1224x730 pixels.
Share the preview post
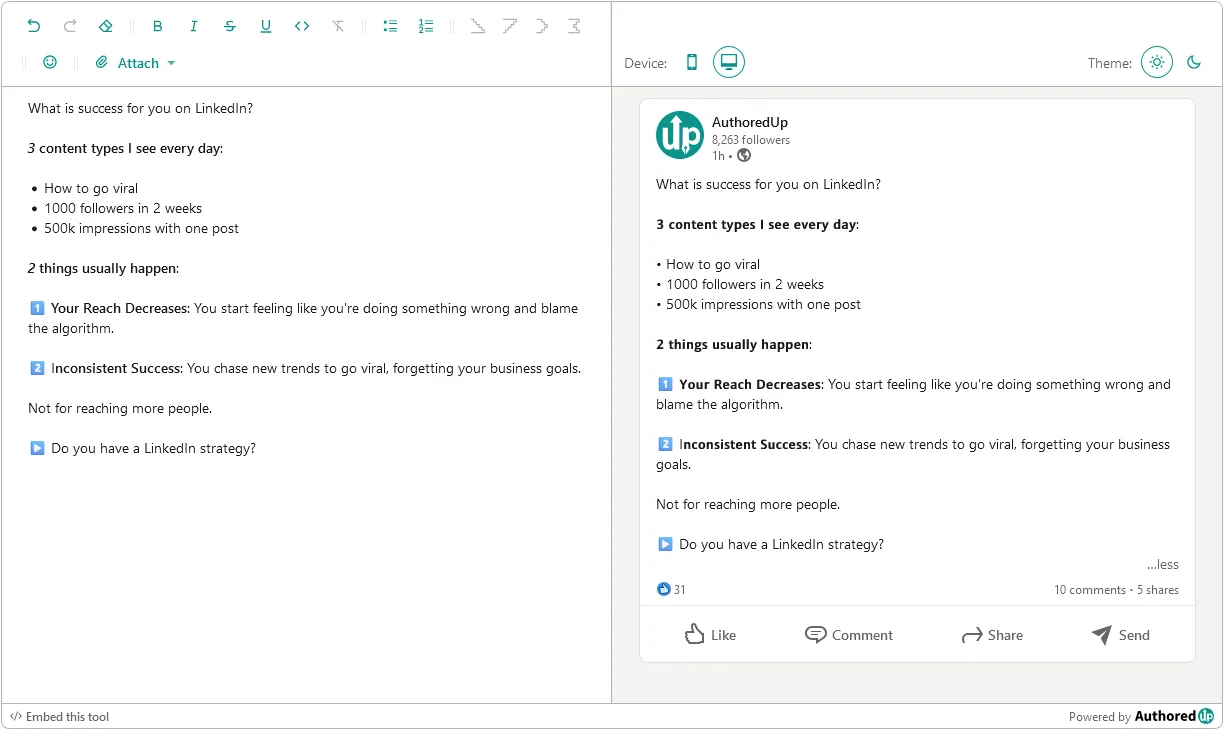[x=992, y=634]
